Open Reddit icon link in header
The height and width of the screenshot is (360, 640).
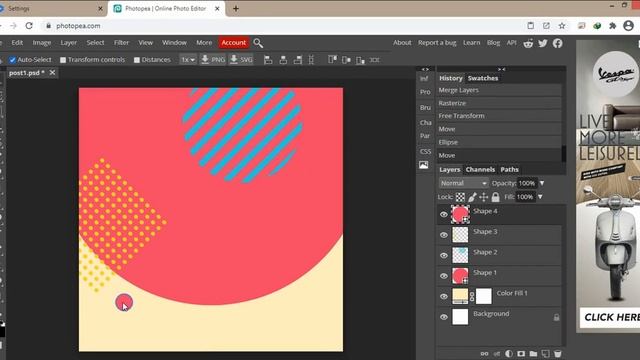[x=528, y=43]
